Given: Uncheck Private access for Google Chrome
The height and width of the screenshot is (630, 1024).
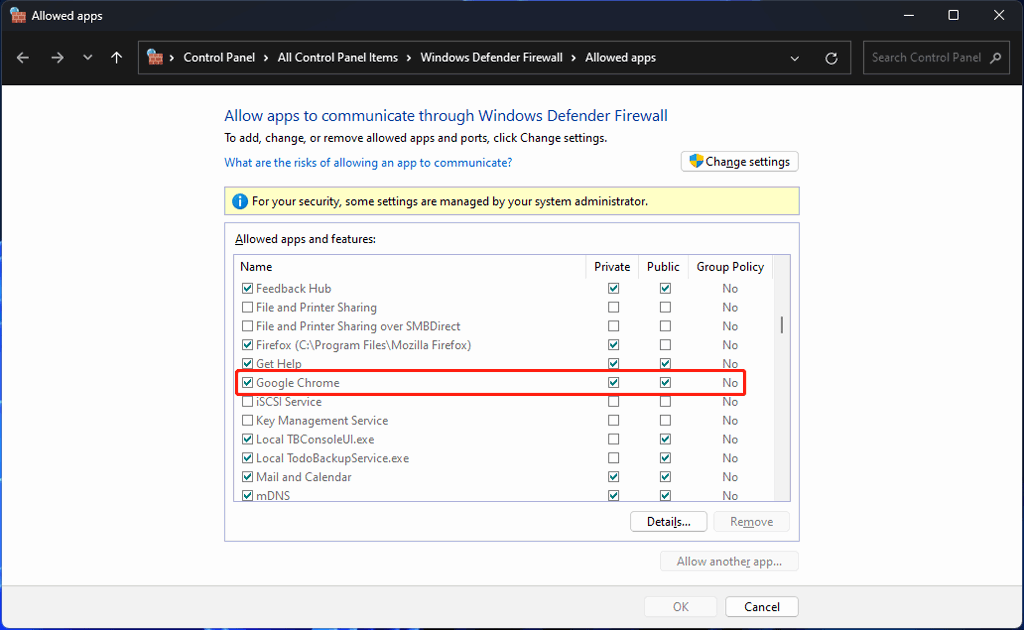Looking at the screenshot, I should tap(613, 382).
